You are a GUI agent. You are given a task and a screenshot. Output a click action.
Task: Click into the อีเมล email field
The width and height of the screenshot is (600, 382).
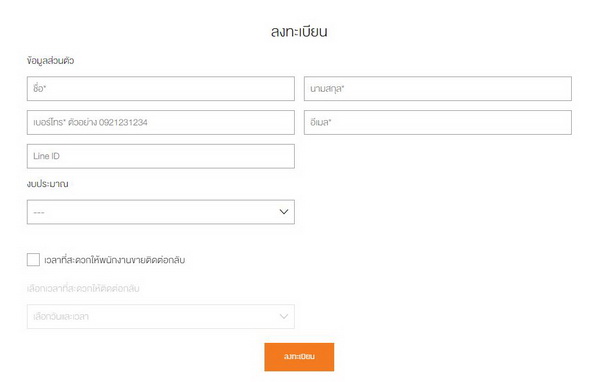(438, 122)
